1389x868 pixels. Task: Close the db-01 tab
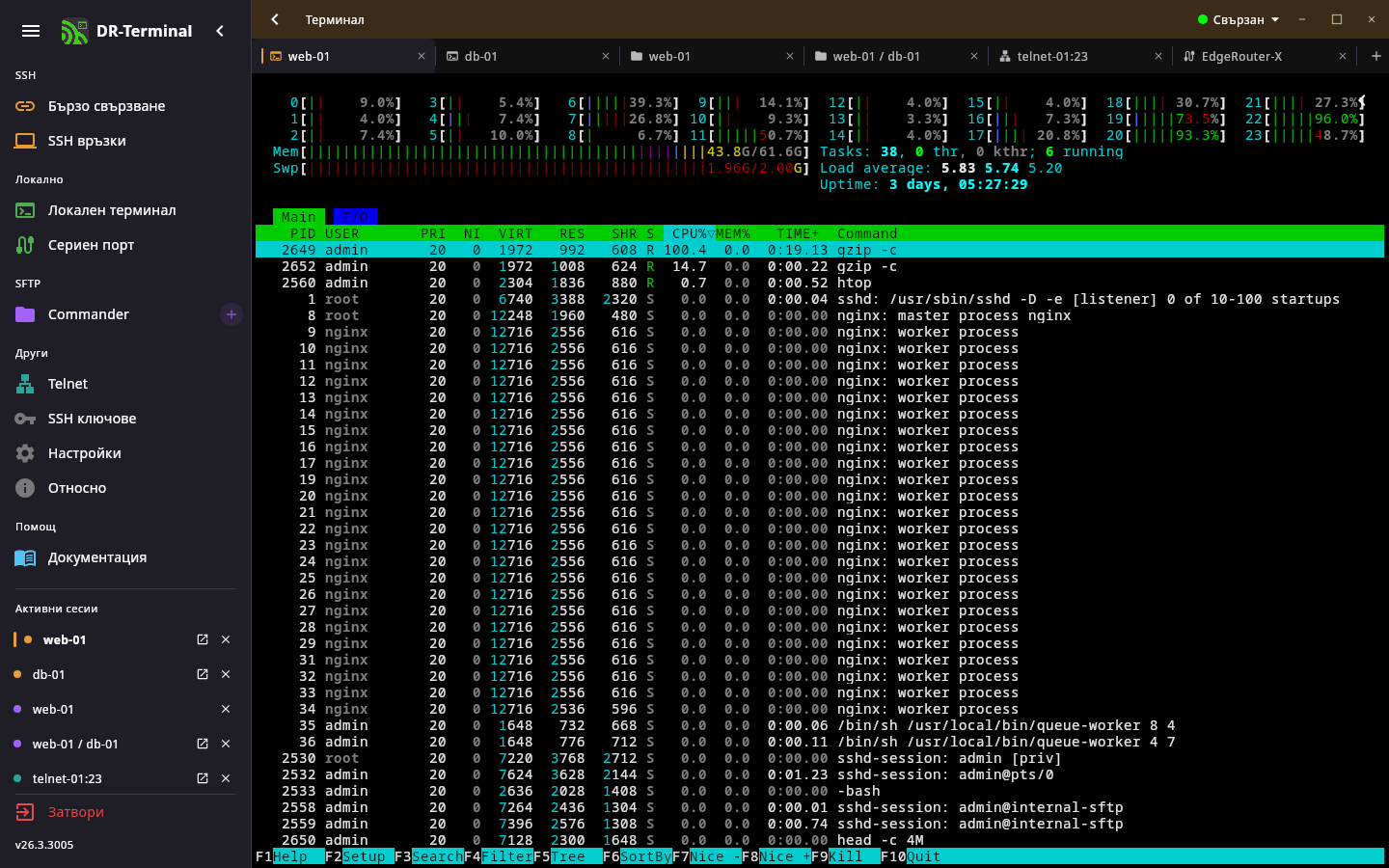(x=606, y=56)
